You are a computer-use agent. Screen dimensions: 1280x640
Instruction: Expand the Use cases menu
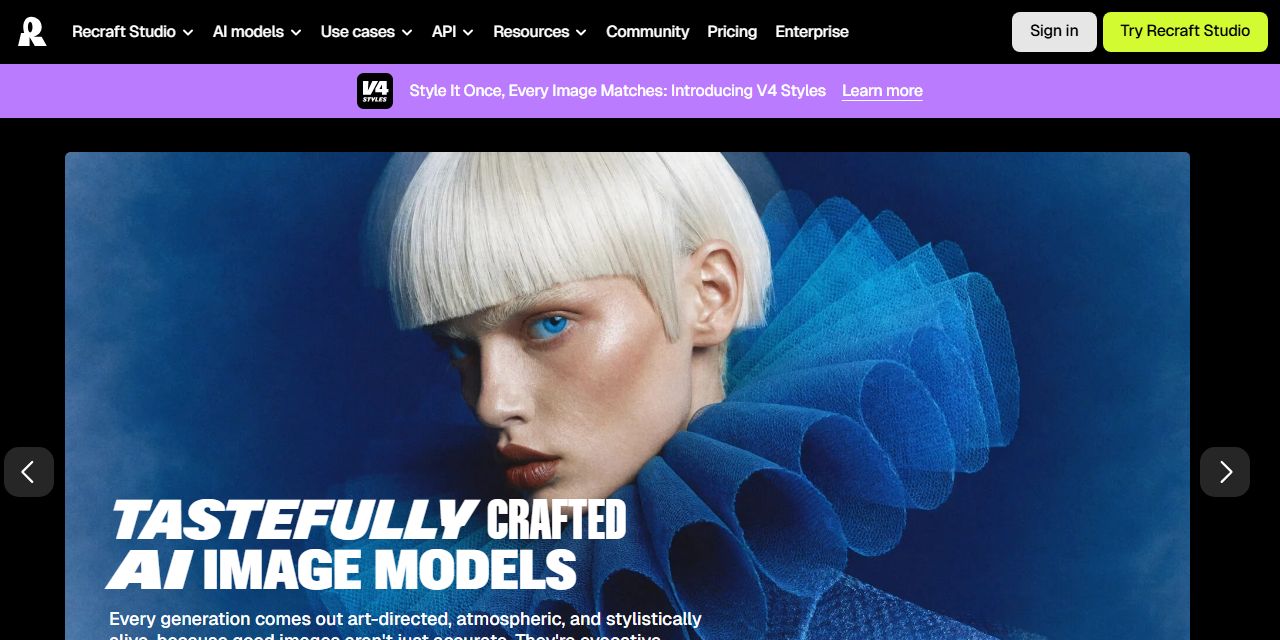367,32
